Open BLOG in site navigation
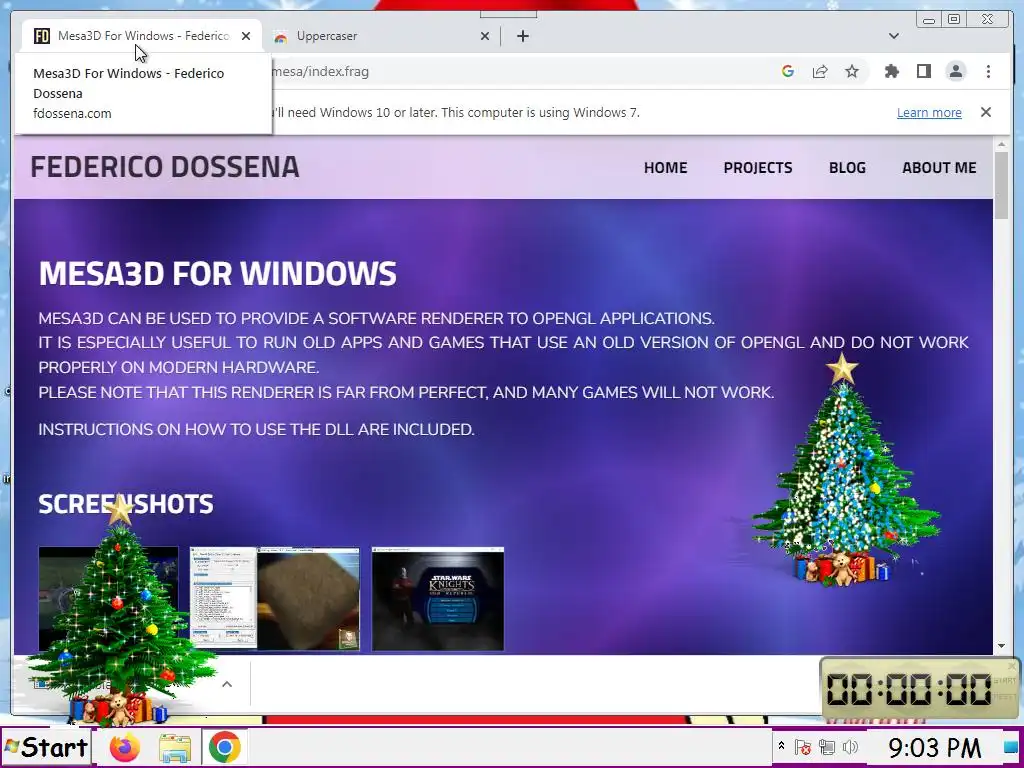Screen dimensions: 1024x768 point(847,168)
